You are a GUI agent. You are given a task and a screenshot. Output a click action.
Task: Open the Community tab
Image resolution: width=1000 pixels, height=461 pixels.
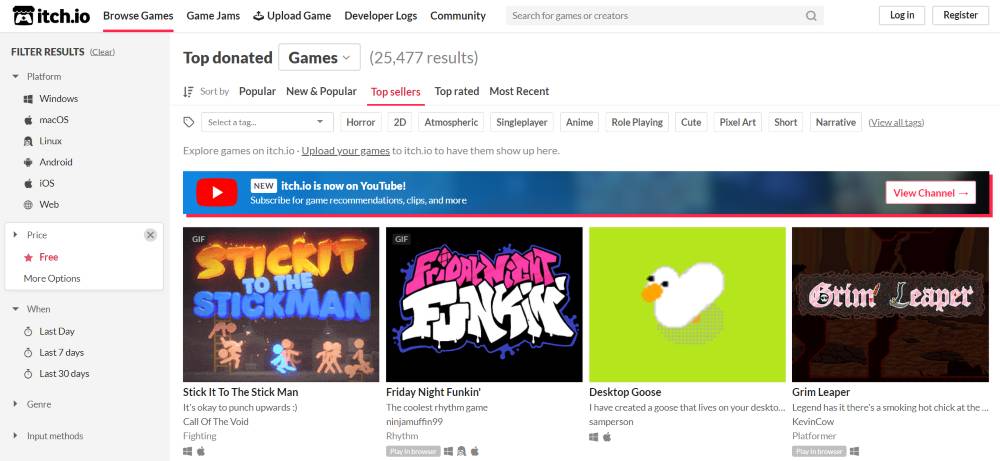coord(458,16)
